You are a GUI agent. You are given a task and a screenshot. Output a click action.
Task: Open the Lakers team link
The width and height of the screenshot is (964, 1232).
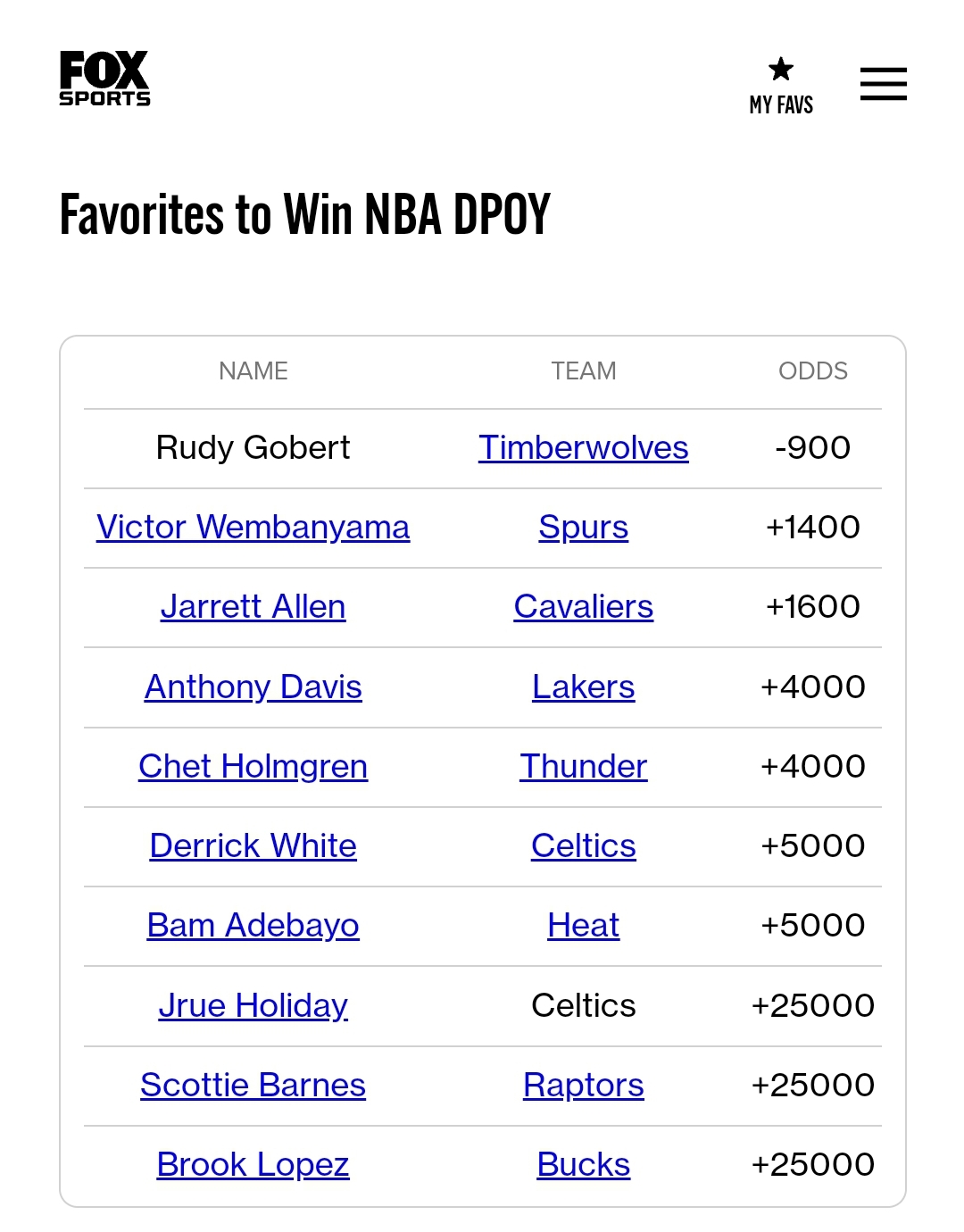point(584,687)
